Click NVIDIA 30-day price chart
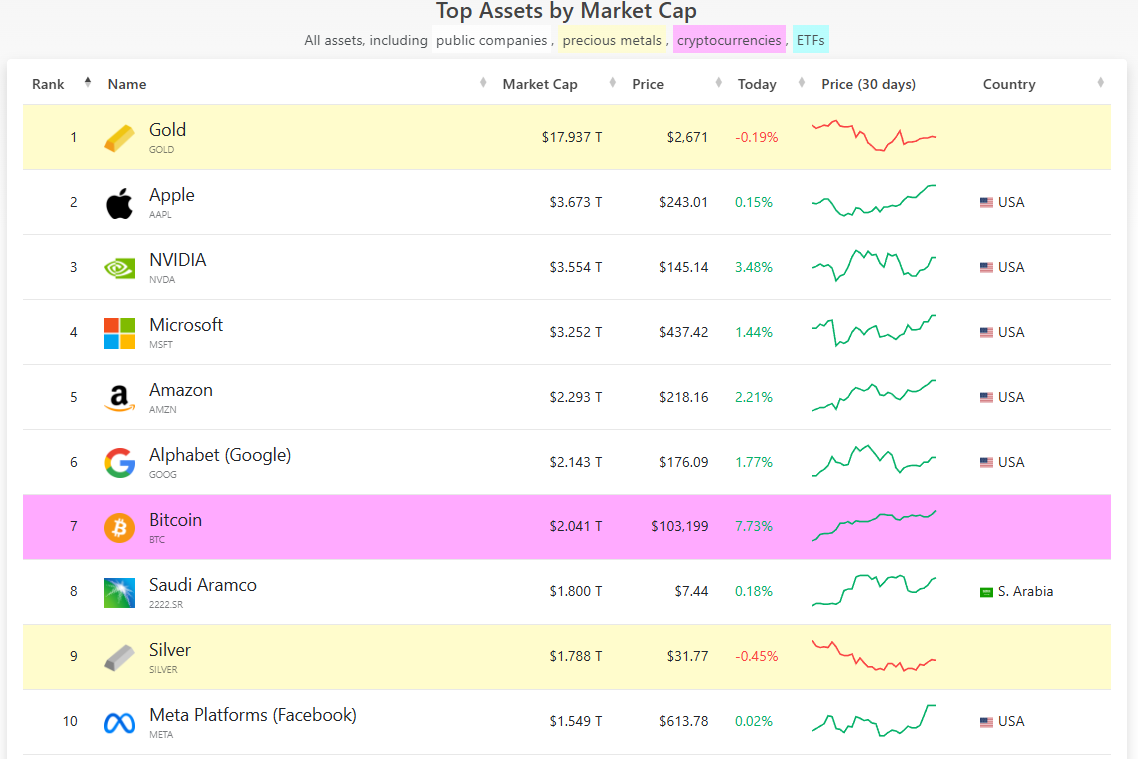 coord(874,266)
